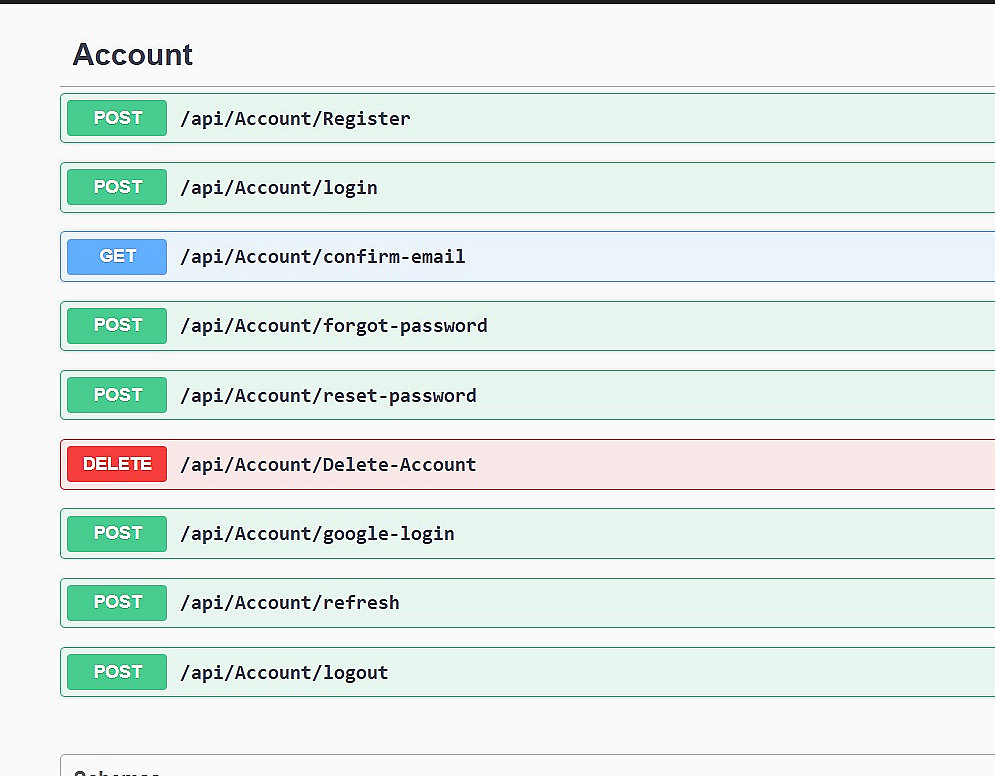
Task: Expand the /api/Account/Register endpoint path
Action: tap(295, 119)
